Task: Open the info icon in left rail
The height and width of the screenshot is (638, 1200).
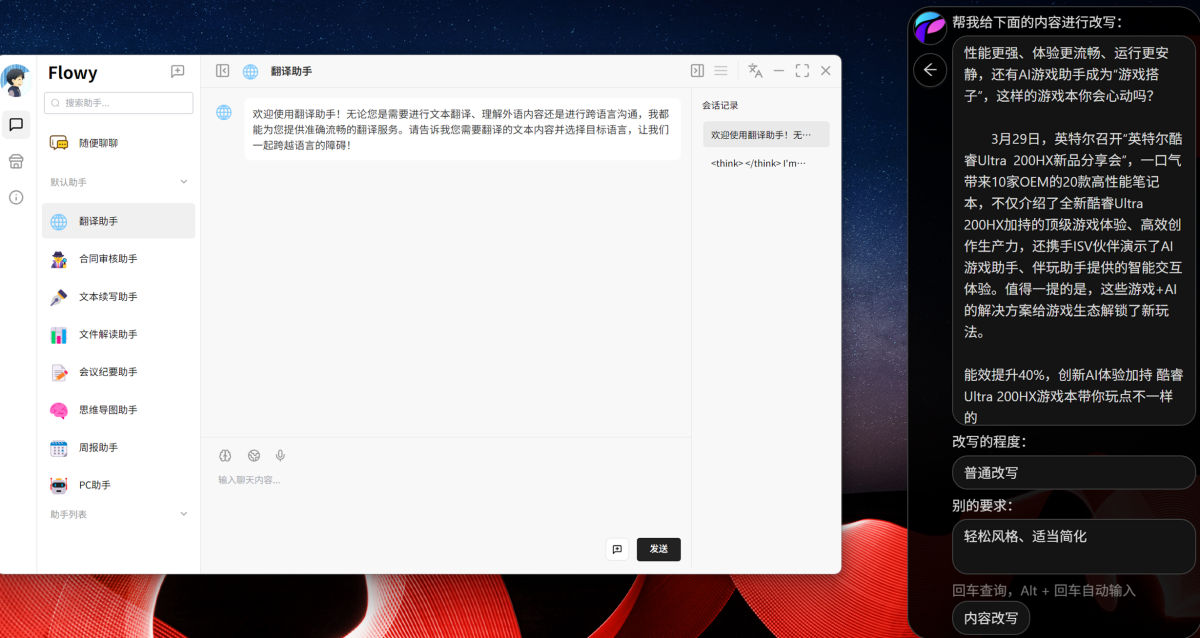Action: (x=16, y=197)
